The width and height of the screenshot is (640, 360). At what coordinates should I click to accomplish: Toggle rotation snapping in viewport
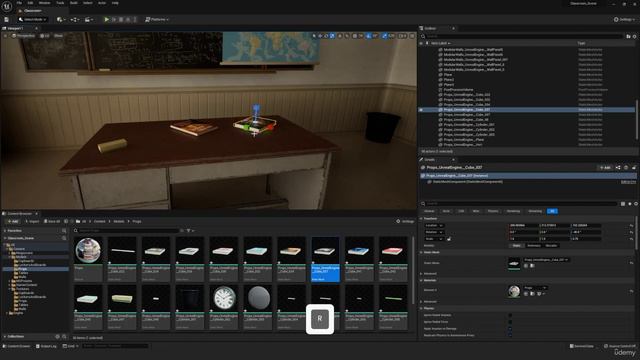click(368, 36)
